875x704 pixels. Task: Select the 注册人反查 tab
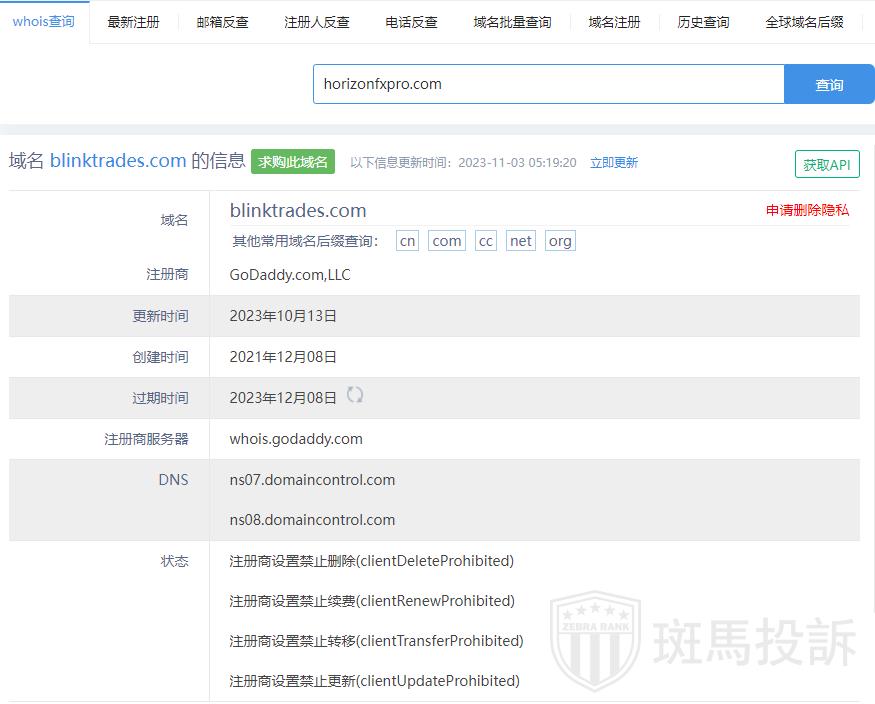[x=317, y=22]
